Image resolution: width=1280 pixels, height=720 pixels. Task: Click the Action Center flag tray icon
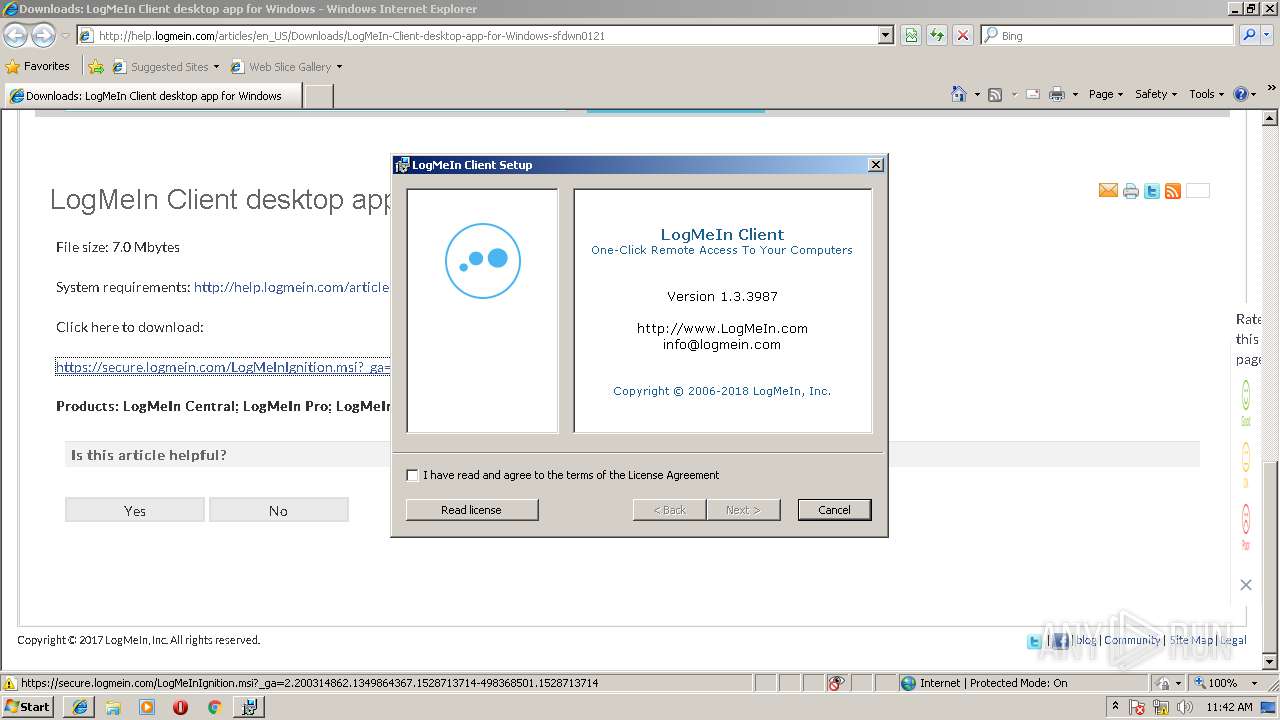tap(1138, 707)
